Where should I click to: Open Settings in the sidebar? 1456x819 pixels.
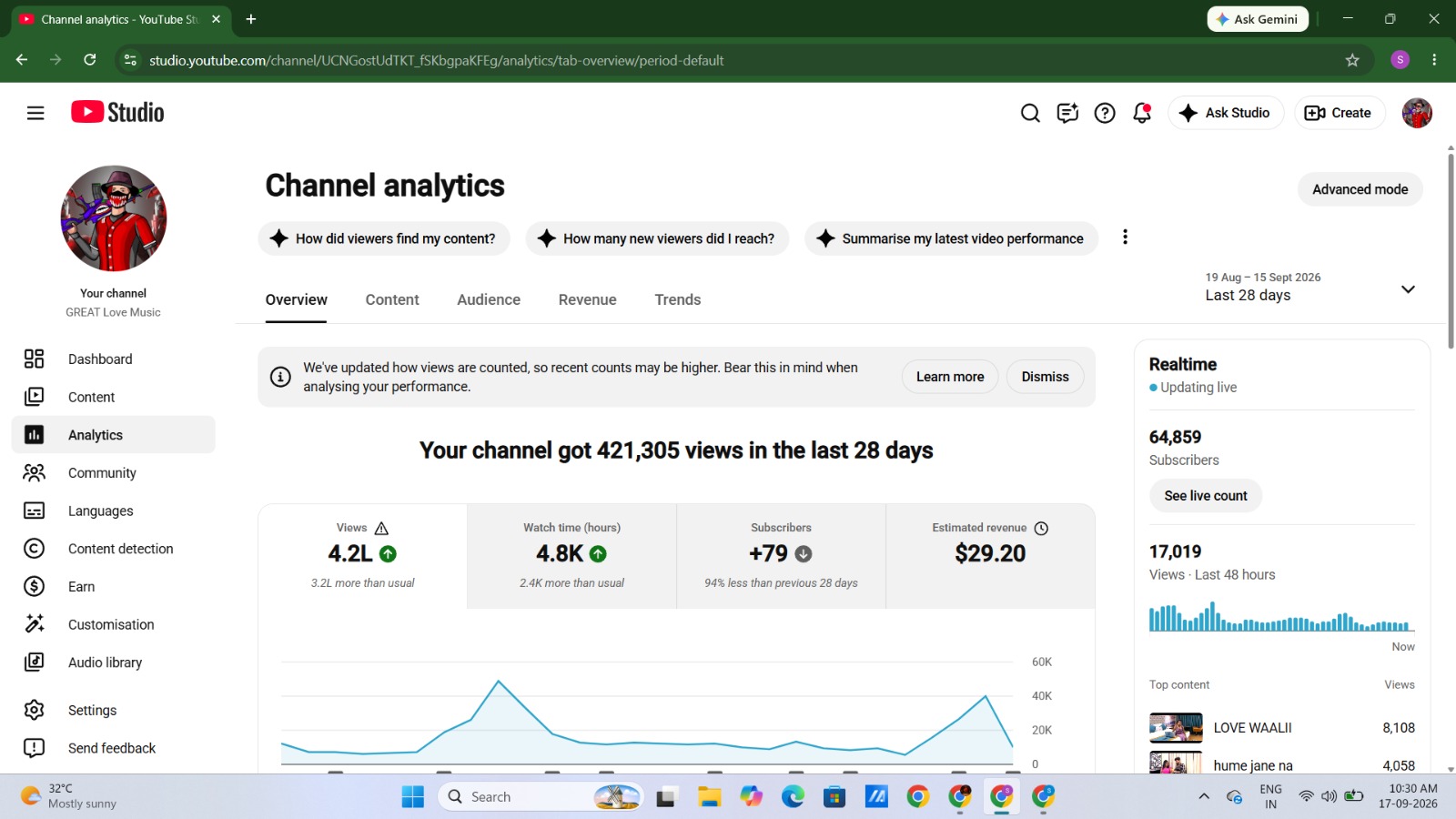click(x=114, y=710)
